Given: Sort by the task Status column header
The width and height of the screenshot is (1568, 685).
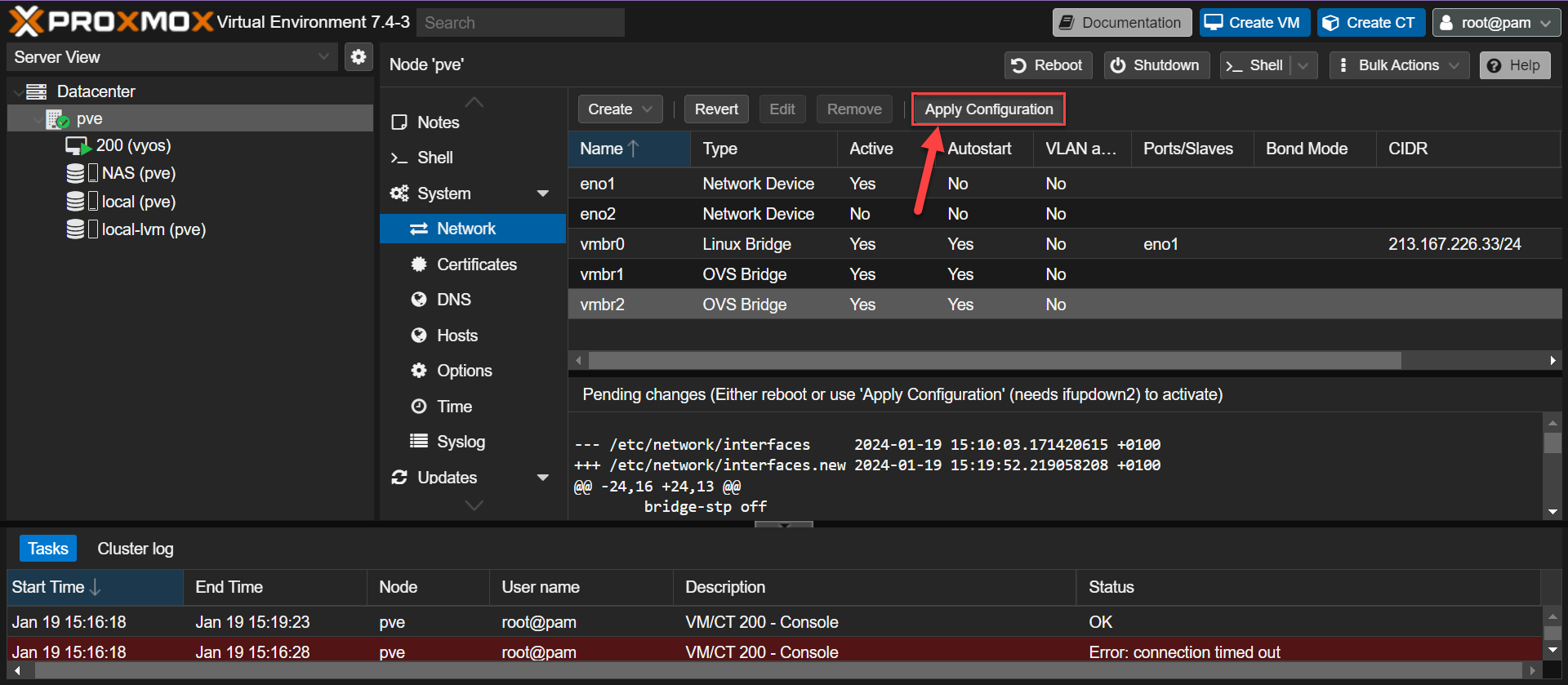Looking at the screenshot, I should [1308, 587].
